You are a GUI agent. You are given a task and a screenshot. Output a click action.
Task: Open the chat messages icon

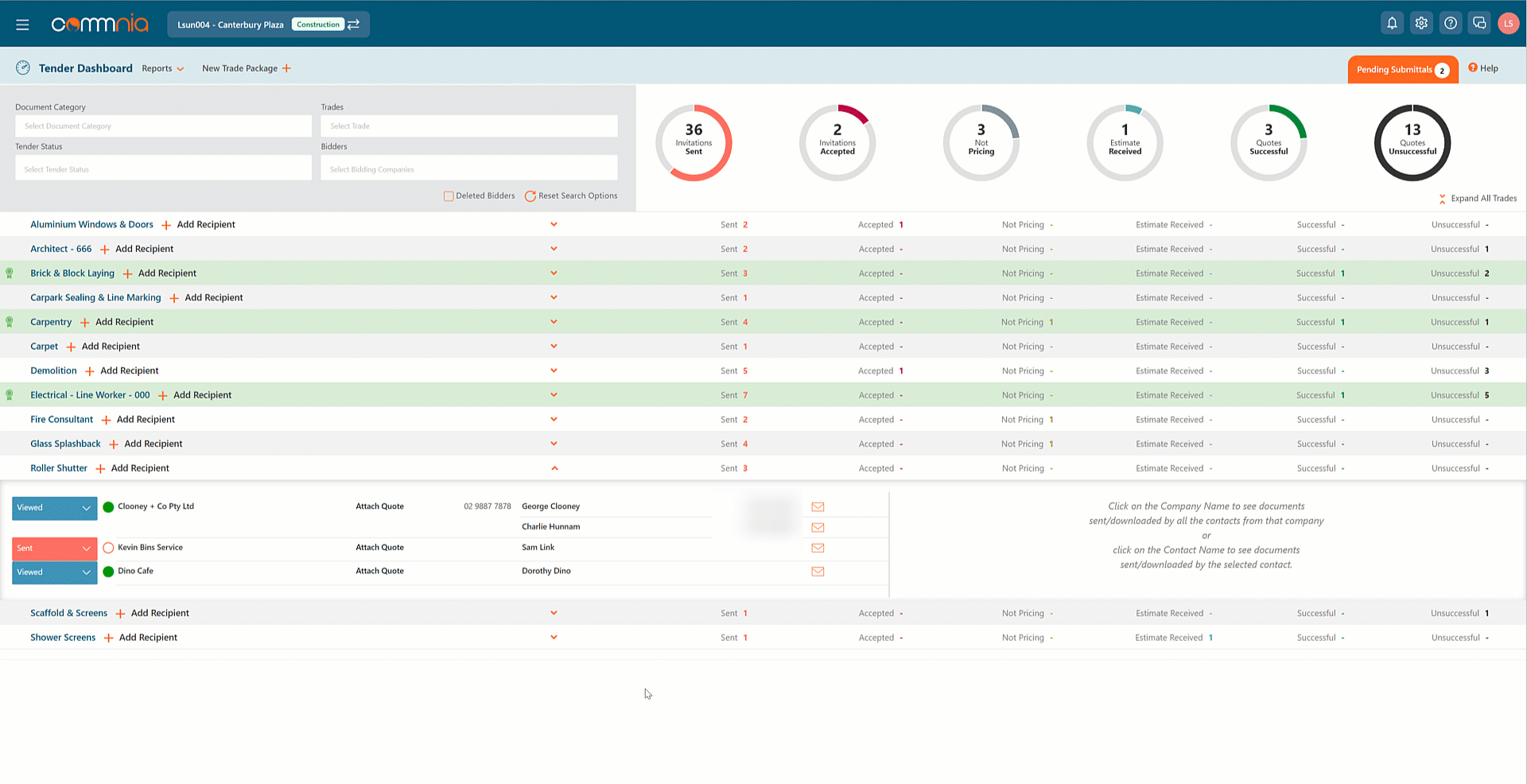pyautogui.click(x=1479, y=22)
